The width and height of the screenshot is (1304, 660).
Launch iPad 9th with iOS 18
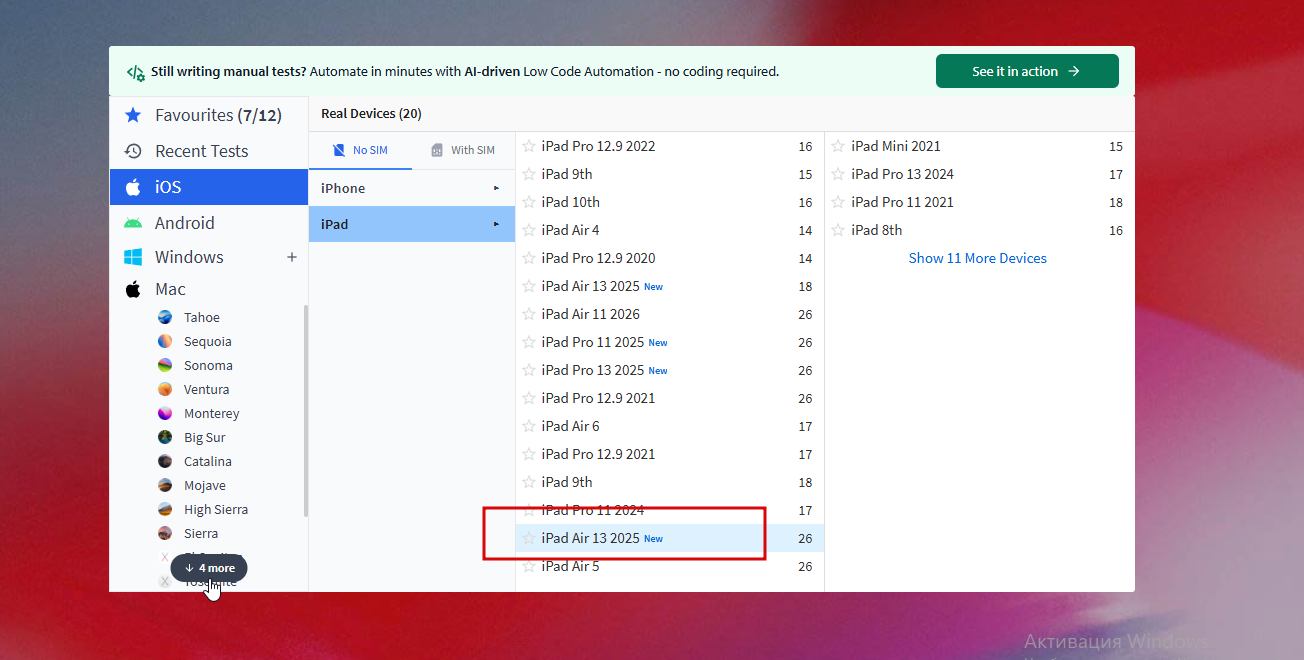click(670, 482)
